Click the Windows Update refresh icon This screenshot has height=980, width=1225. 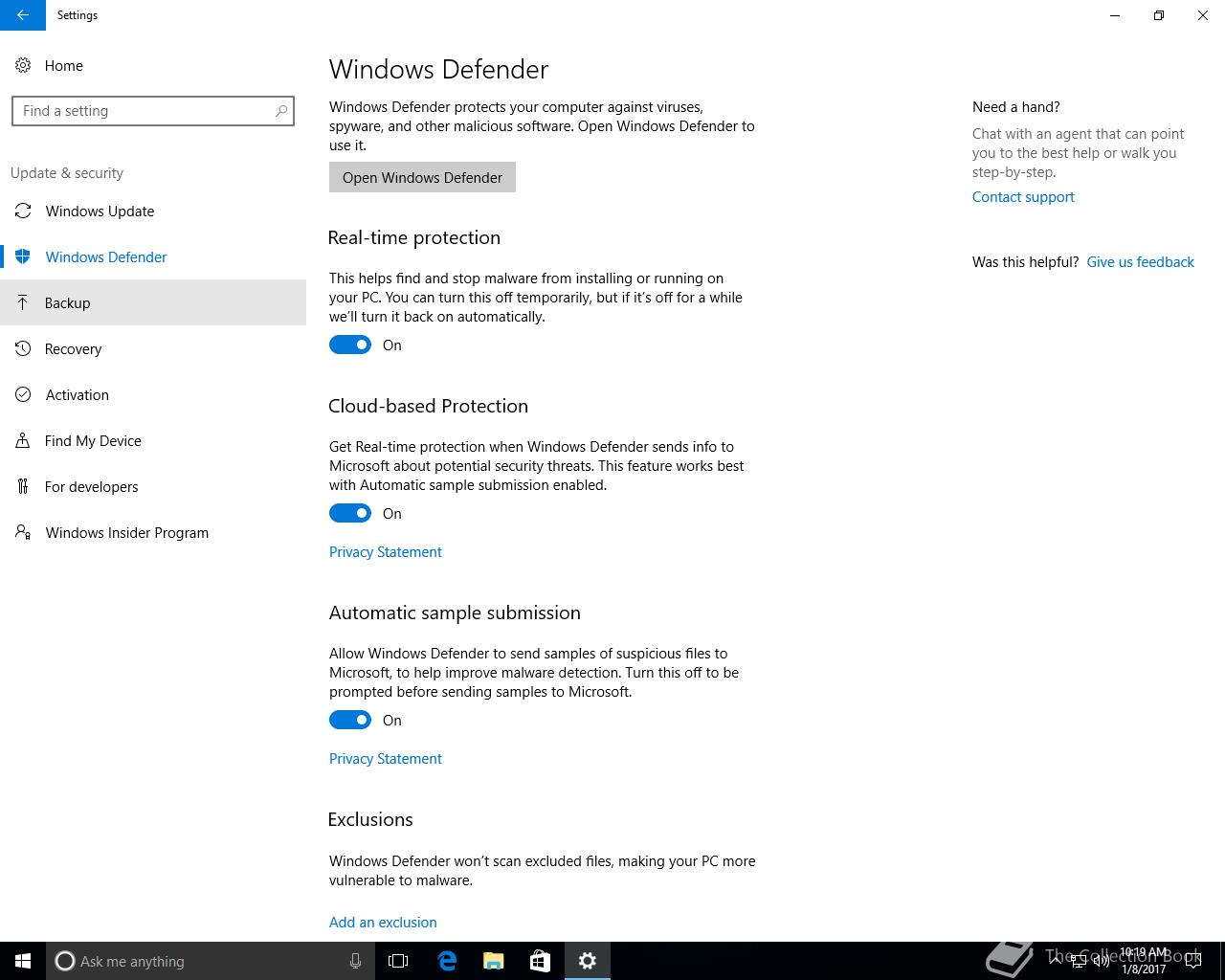click(23, 212)
